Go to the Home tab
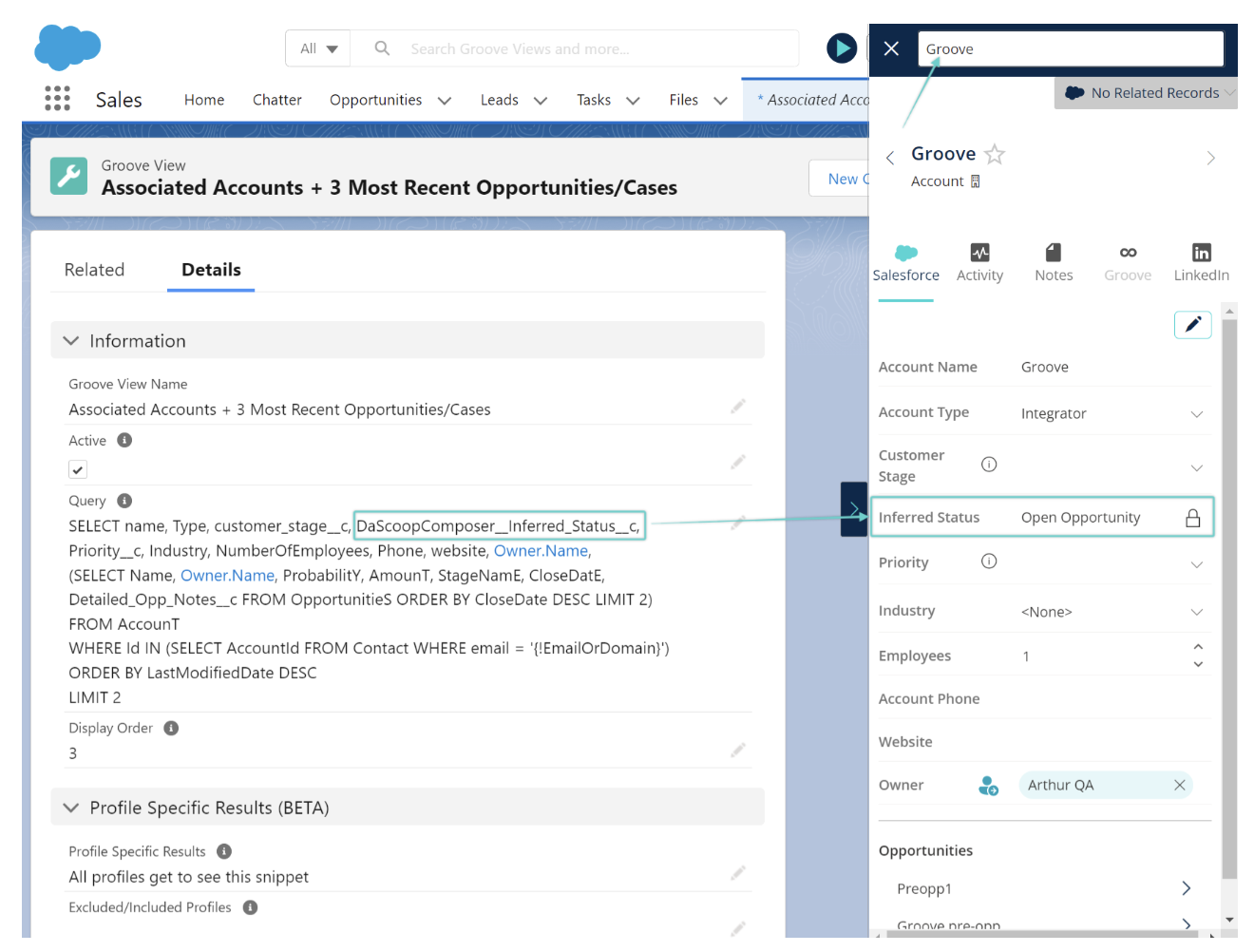 point(204,100)
